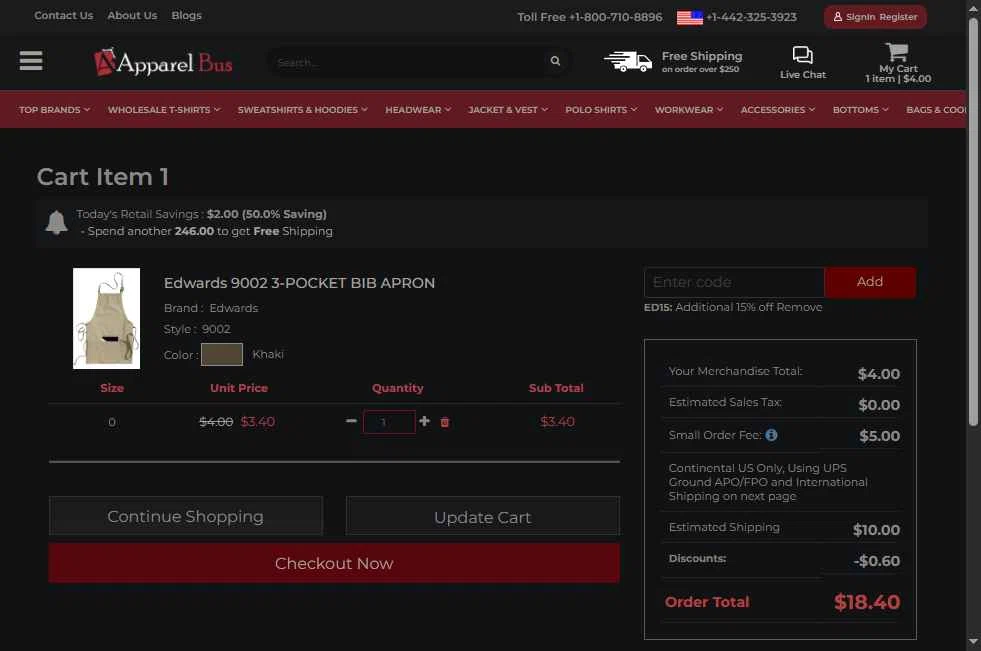Expand SWEATSHIRTS & HOODIES menu

pyautogui.click(x=303, y=109)
